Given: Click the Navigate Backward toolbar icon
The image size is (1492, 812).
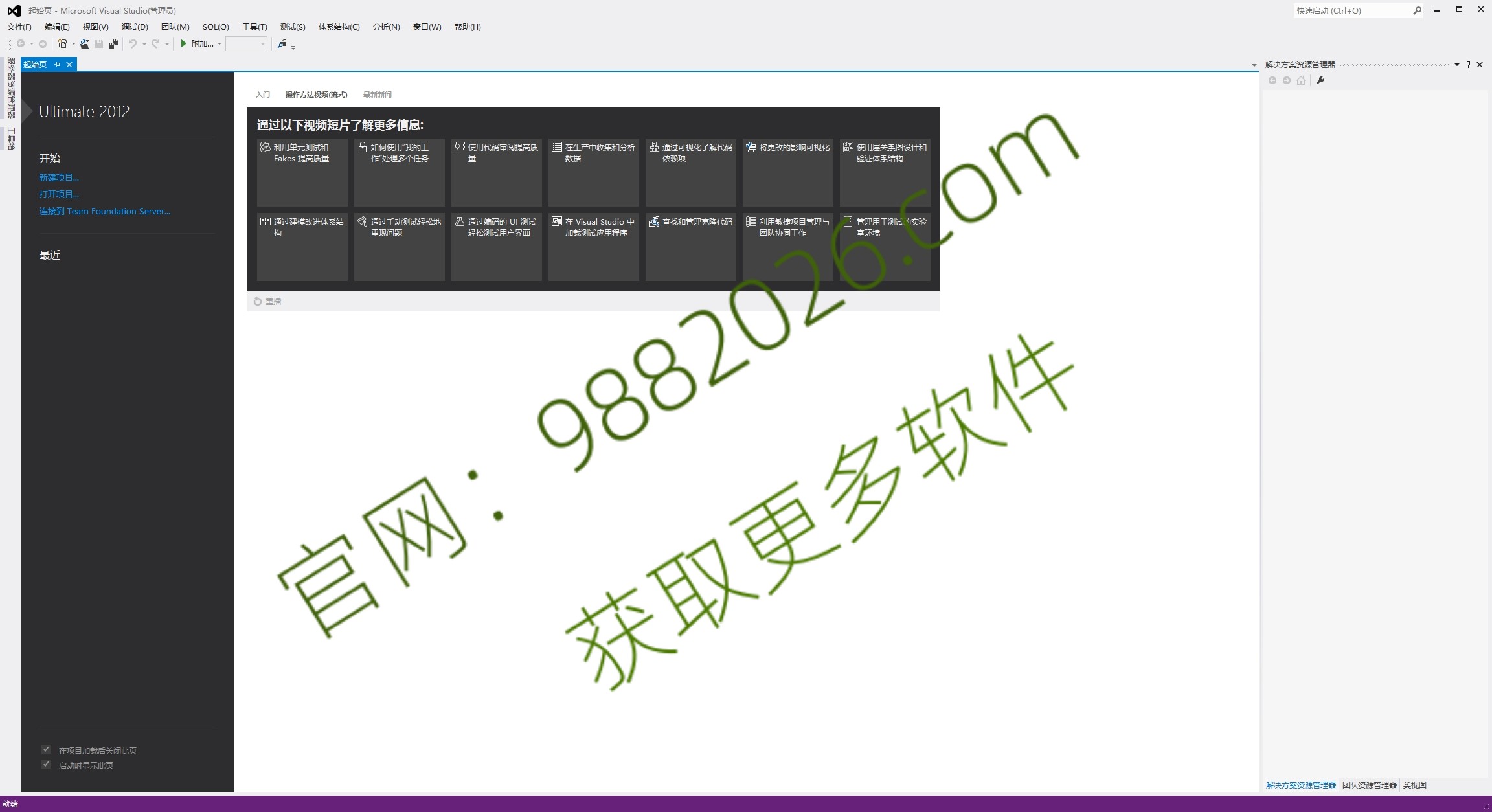Looking at the screenshot, I should point(21,44).
